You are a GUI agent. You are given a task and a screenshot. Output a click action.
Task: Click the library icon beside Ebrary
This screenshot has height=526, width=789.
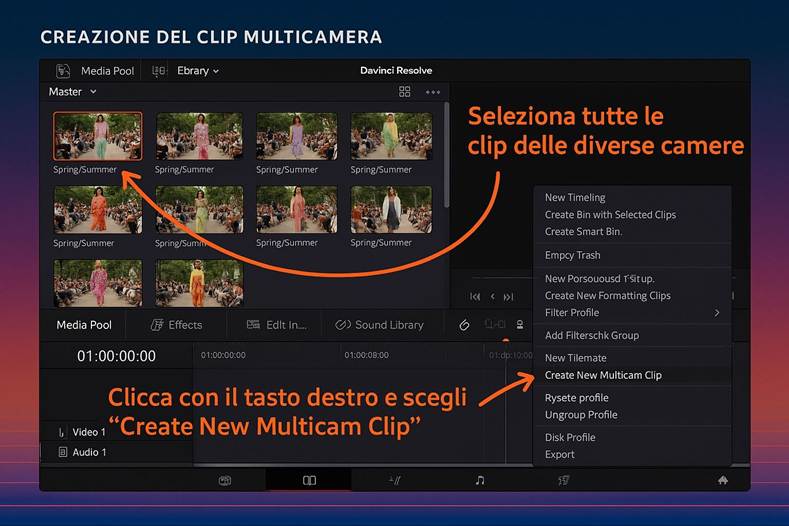coord(159,71)
